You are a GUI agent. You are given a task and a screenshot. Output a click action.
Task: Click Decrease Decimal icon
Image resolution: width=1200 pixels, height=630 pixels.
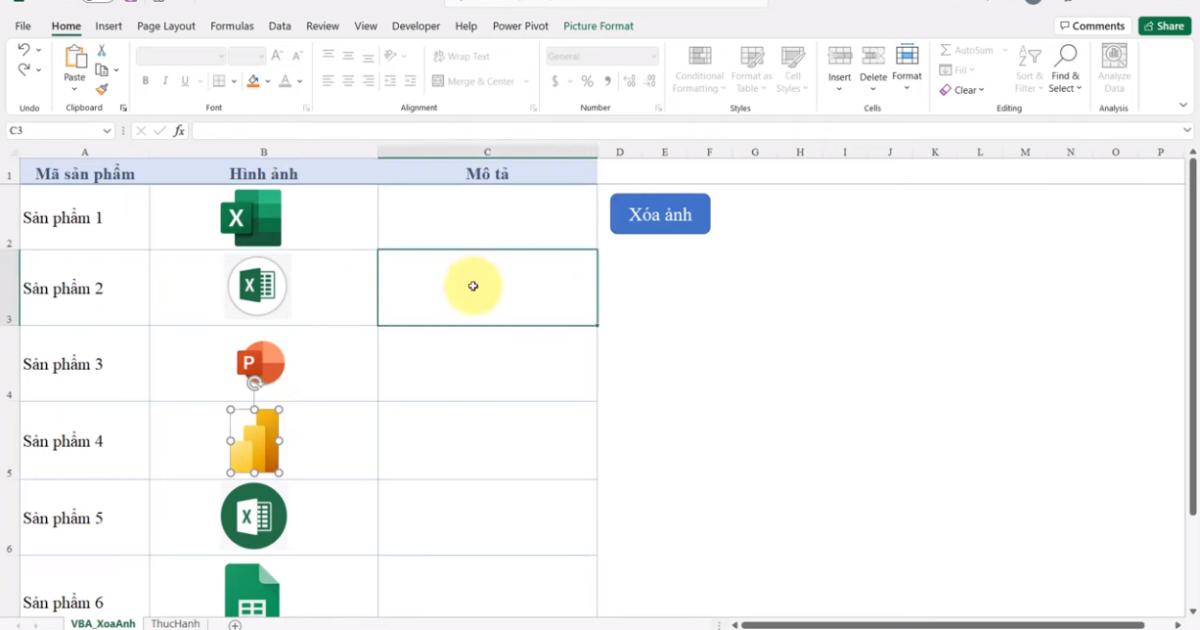pyautogui.click(x=651, y=81)
